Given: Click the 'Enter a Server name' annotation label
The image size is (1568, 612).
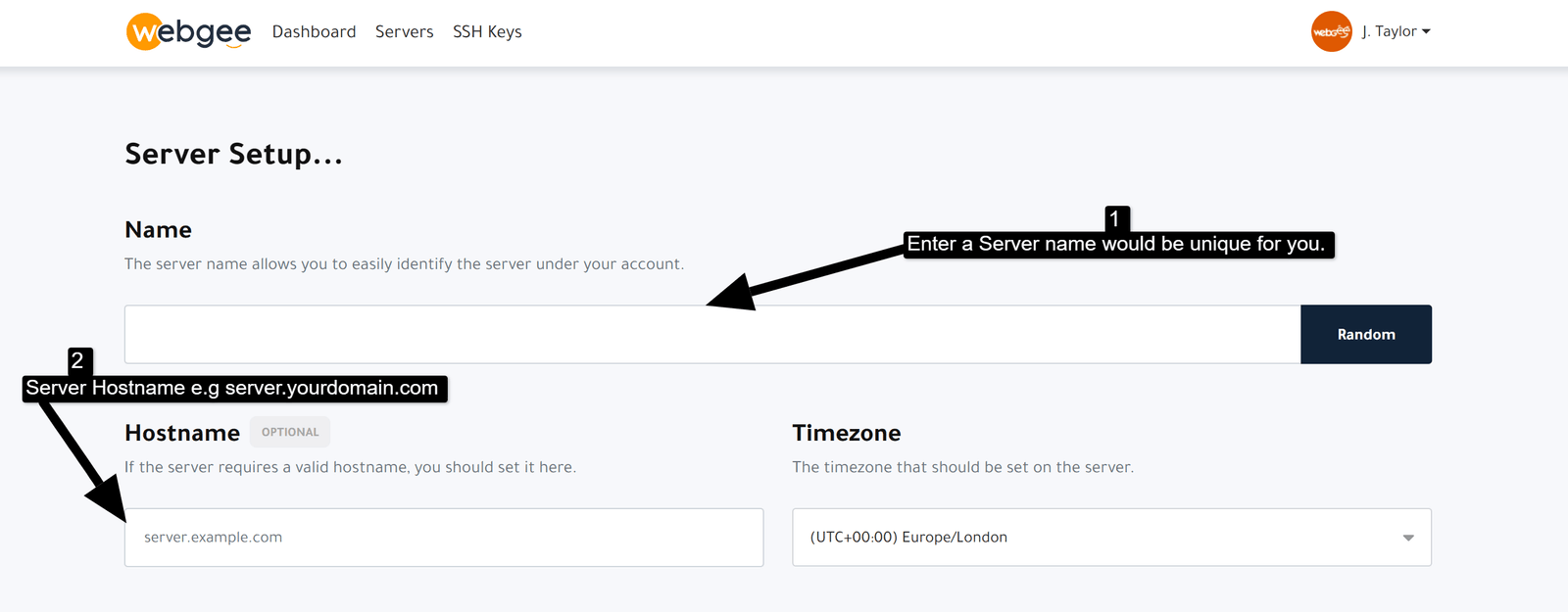Looking at the screenshot, I should coord(1118,244).
